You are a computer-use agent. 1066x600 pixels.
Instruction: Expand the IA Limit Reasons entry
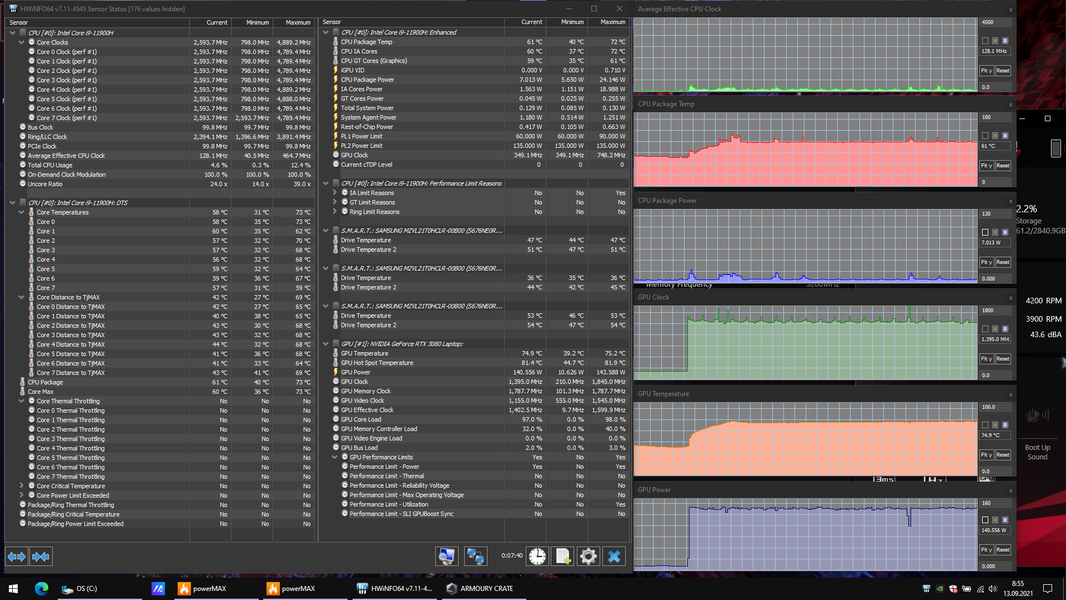[x=335, y=193]
